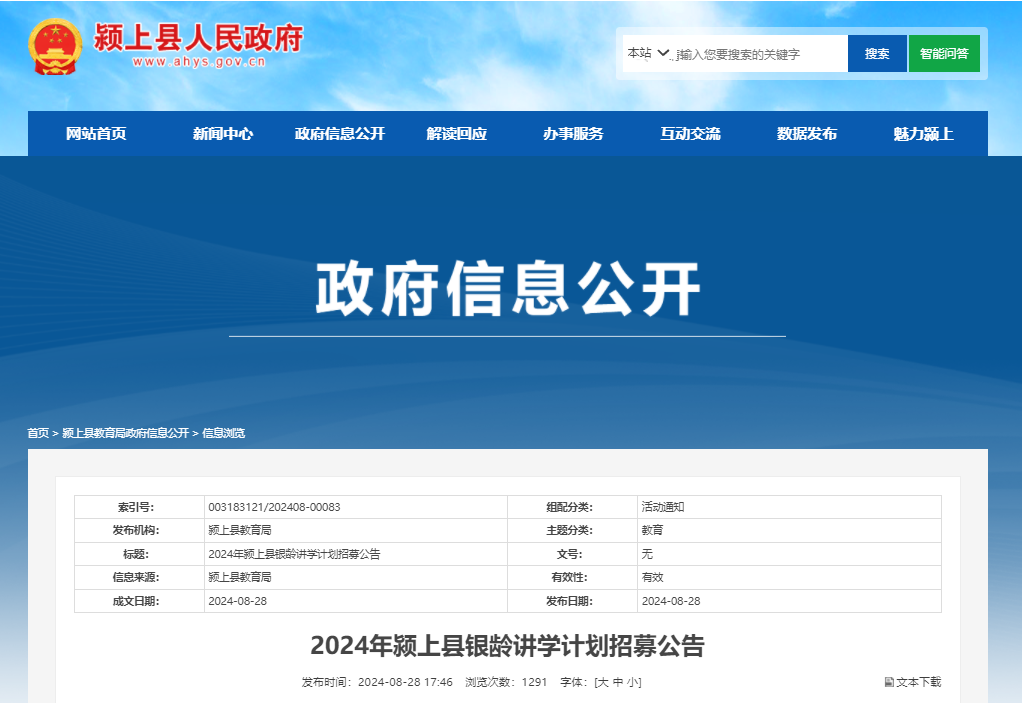The image size is (1022, 703).
Task: Click the blue 搜索 button
Action: coord(877,53)
